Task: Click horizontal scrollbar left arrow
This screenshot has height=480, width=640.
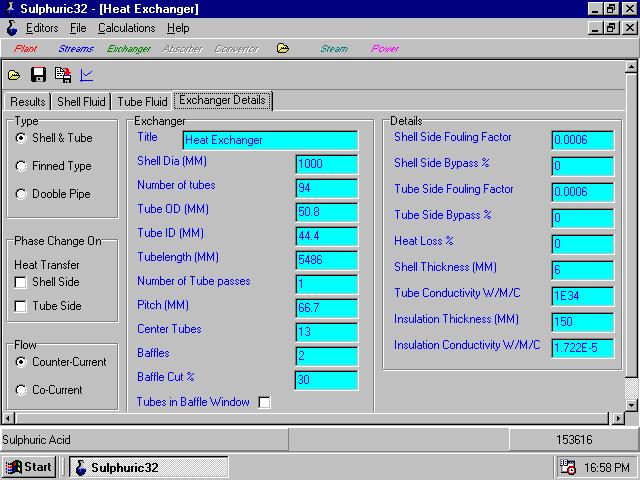Action: (x=9, y=418)
